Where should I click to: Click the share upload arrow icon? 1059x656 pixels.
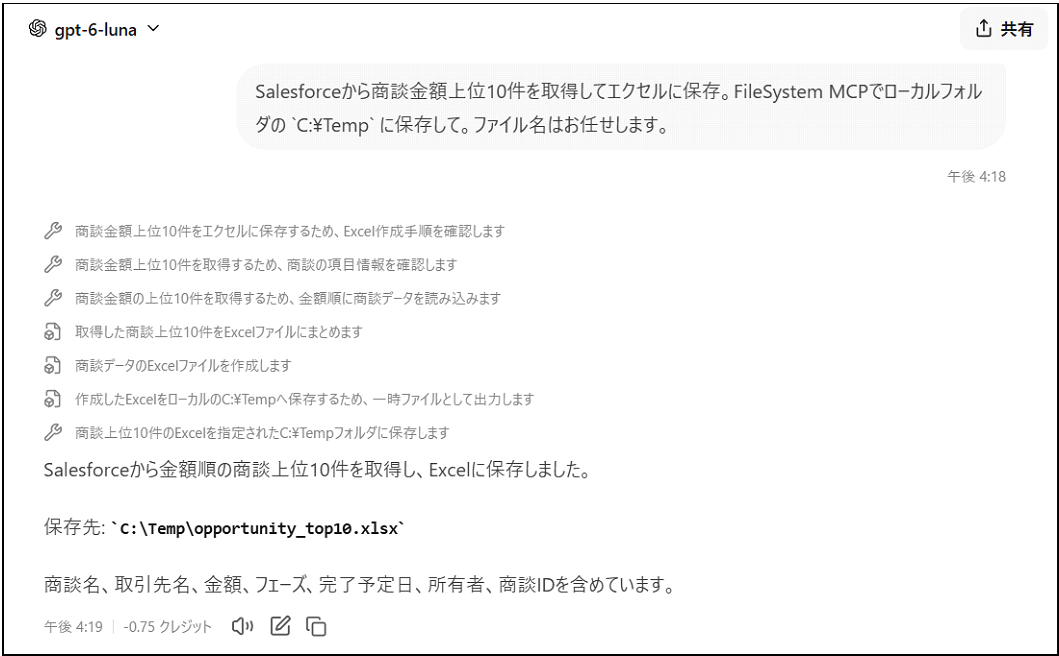click(983, 28)
